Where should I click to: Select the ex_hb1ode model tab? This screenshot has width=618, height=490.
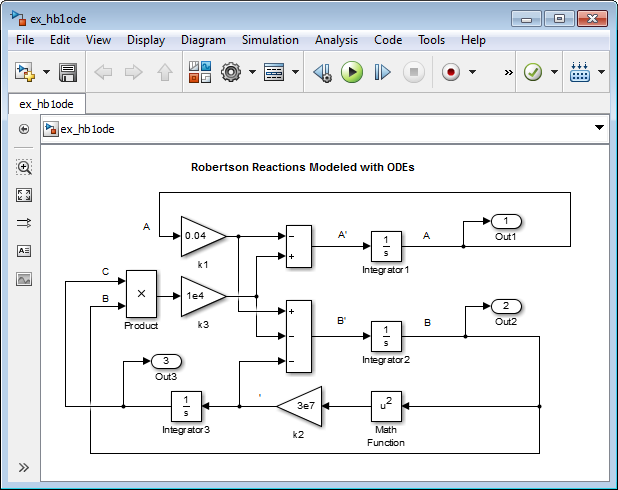pos(47,104)
